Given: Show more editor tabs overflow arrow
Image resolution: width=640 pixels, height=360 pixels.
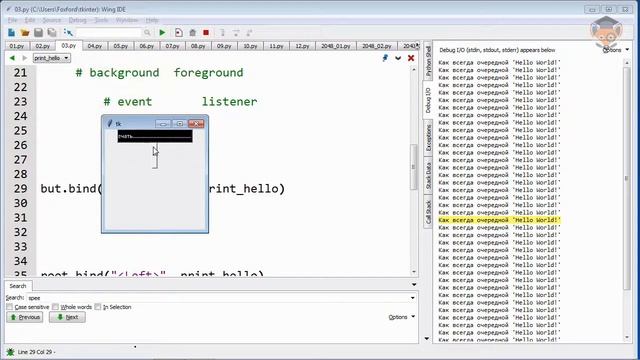Looking at the screenshot, I should coord(417,46).
